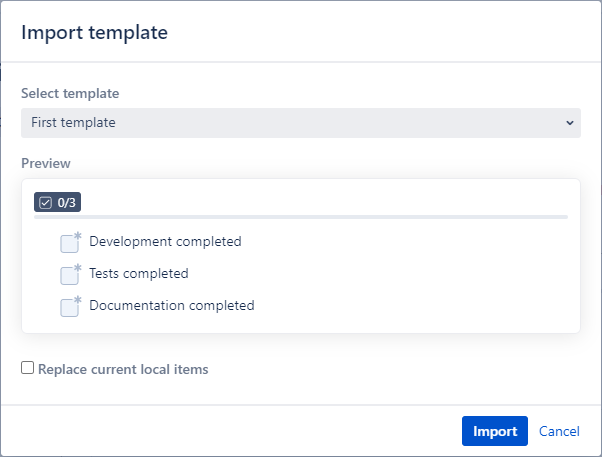
Task: Click the 0/3 progress badge
Action: click(x=57, y=202)
